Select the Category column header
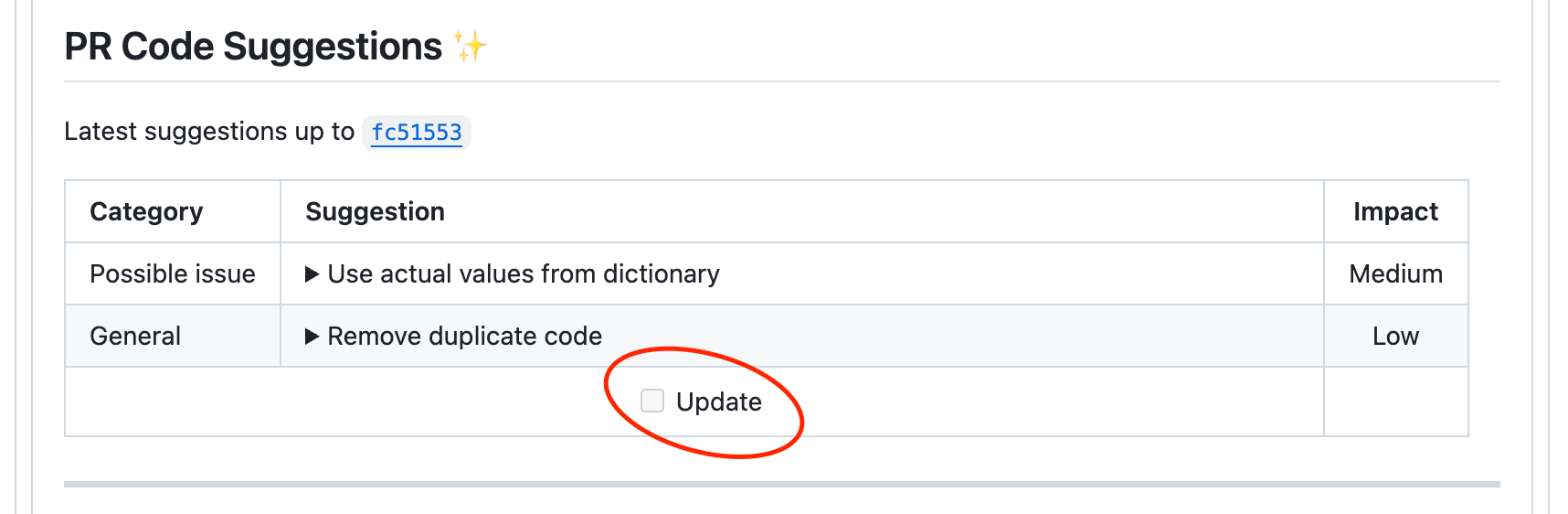The width and height of the screenshot is (1568, 514). 146,212
